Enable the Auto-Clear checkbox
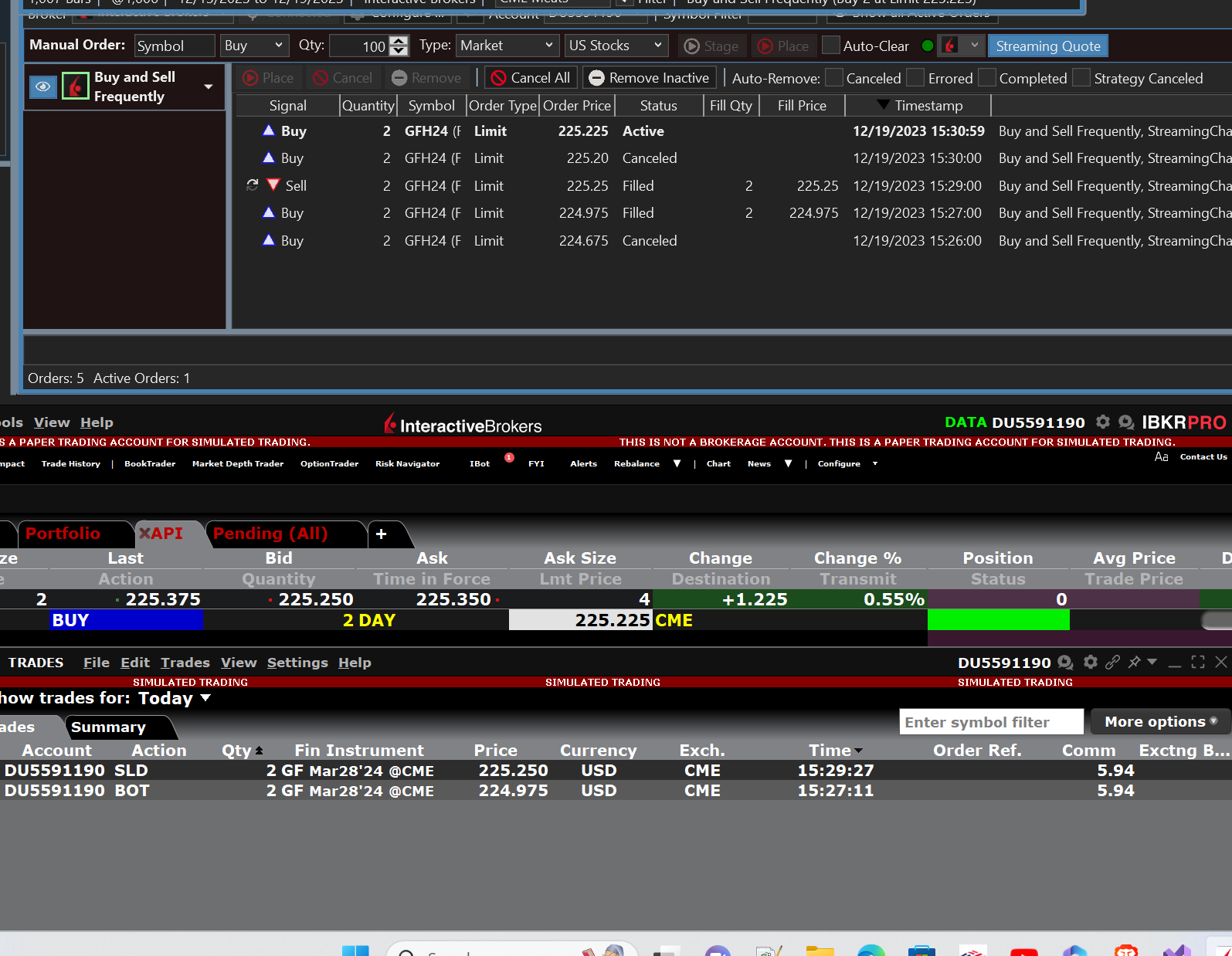The image size is (1232, 956). pyautogui.click(x=831, y=45)
